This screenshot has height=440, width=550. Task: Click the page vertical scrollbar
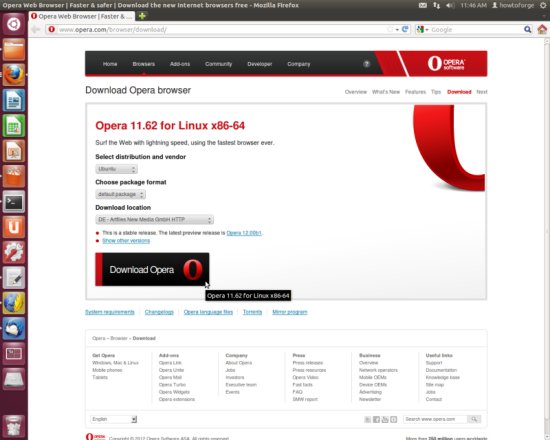pos(546,239)
